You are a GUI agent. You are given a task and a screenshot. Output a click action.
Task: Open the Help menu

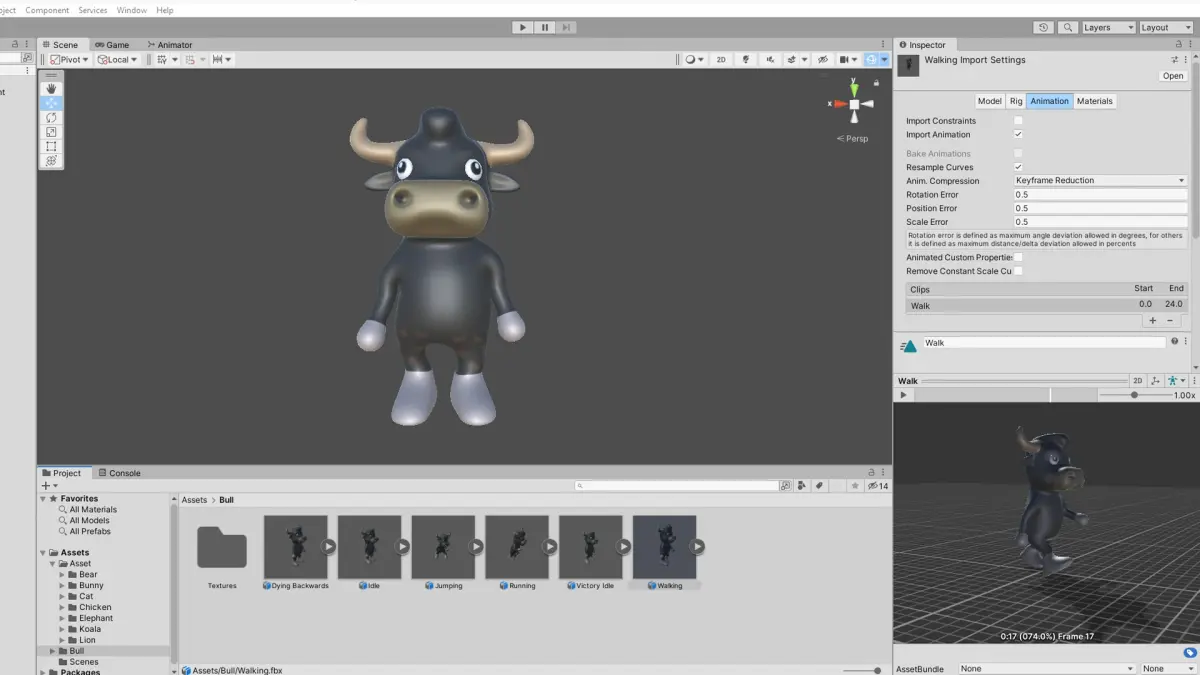pos(165,10)
